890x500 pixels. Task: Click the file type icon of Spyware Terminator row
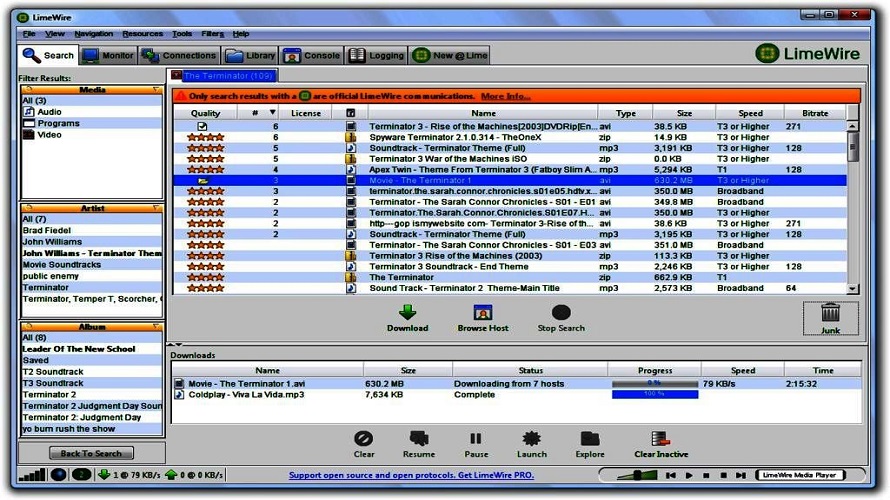351,137
